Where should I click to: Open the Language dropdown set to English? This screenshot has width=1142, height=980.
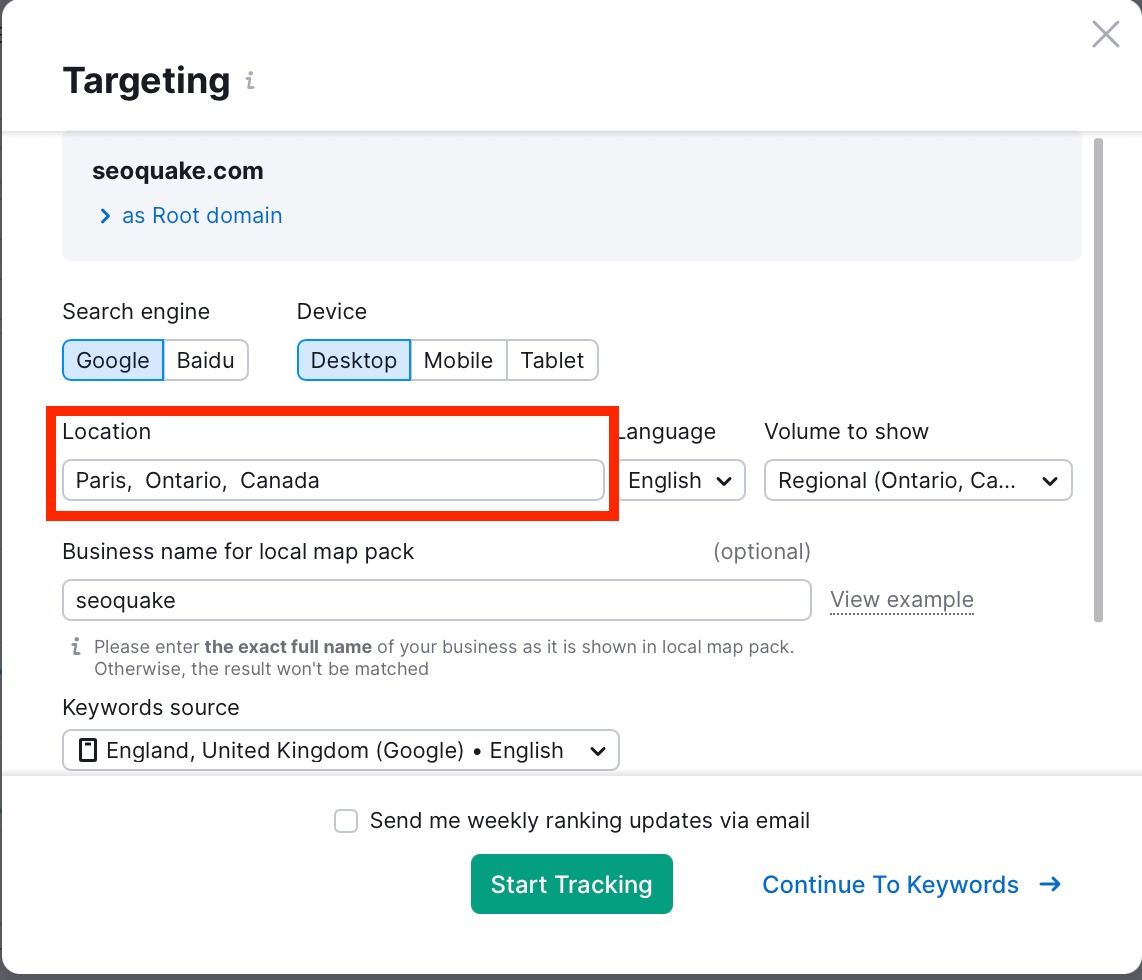[682, 480]
